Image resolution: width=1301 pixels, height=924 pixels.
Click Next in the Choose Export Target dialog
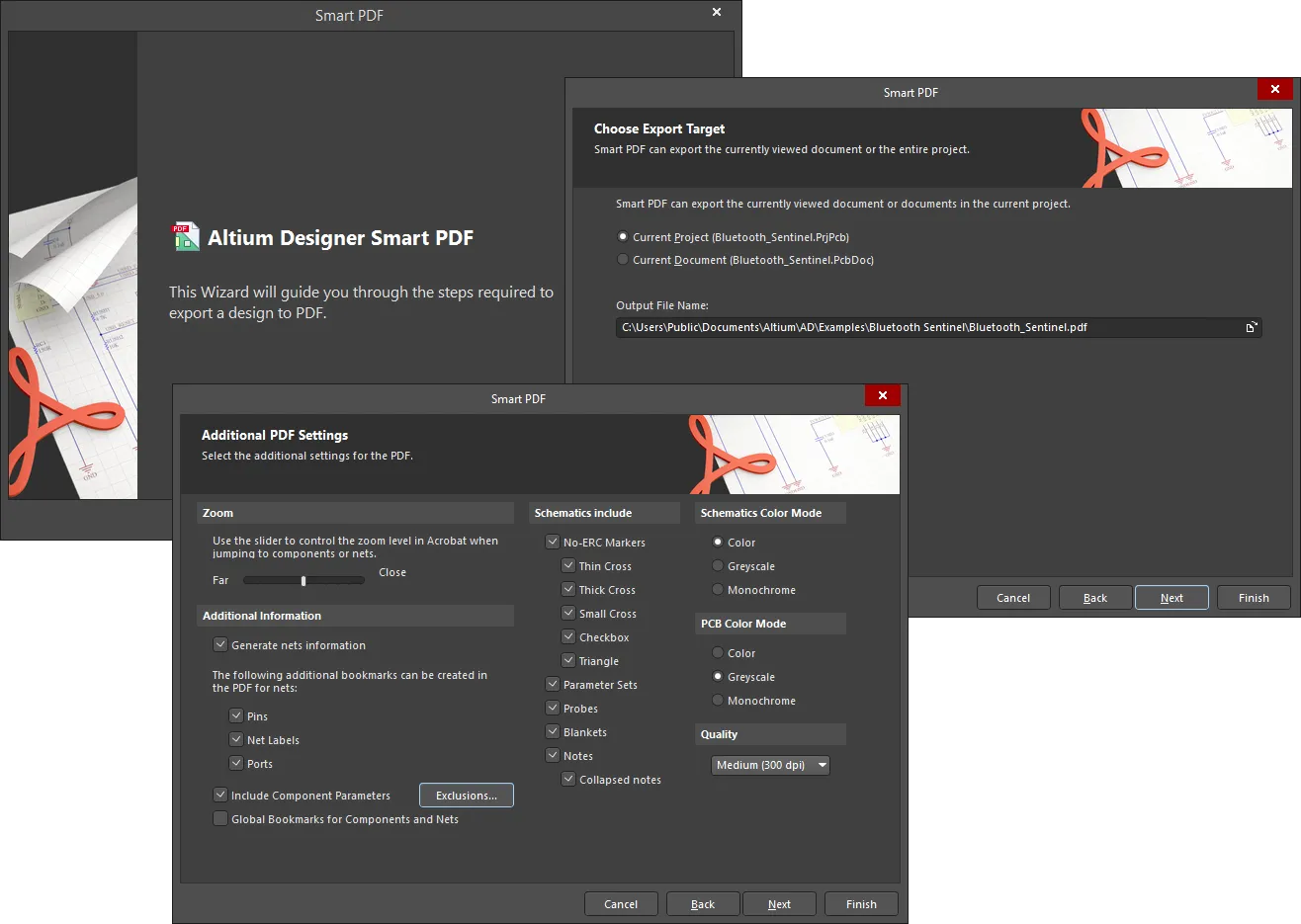pos(1171,598)
